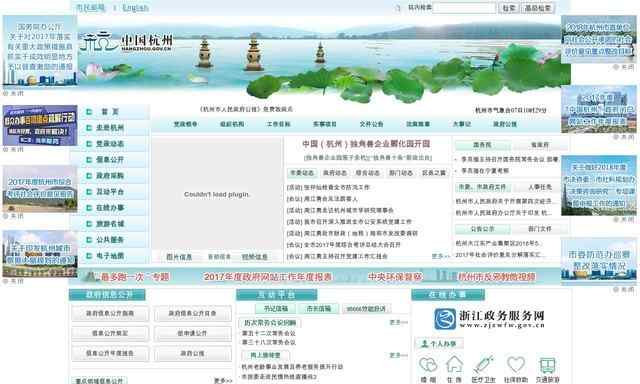Open the 2017年度政府网站工作年度报表 link
The image size is (640, 384).
(x=268, y=277)
